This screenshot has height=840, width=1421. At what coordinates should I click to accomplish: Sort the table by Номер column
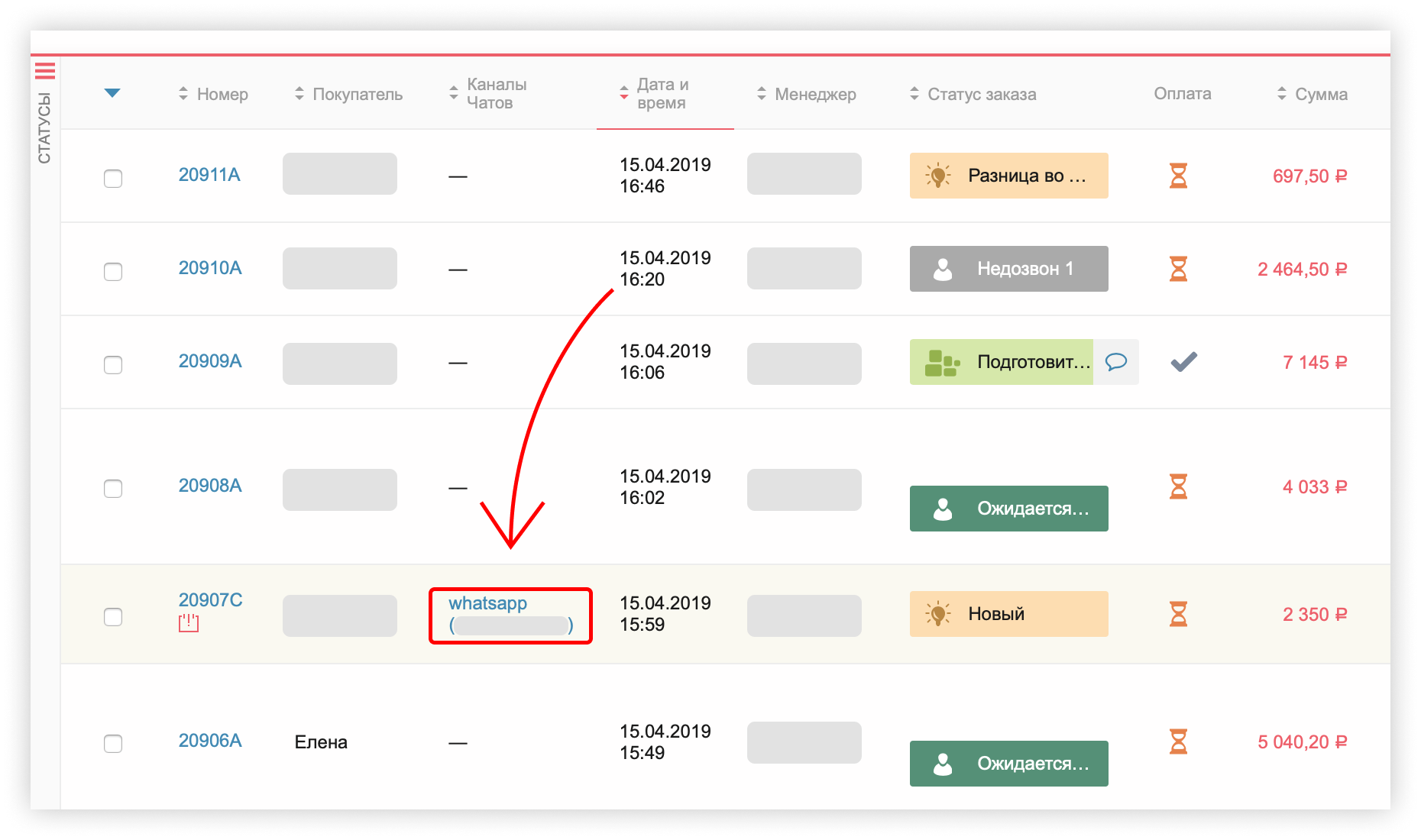[214, 94]
